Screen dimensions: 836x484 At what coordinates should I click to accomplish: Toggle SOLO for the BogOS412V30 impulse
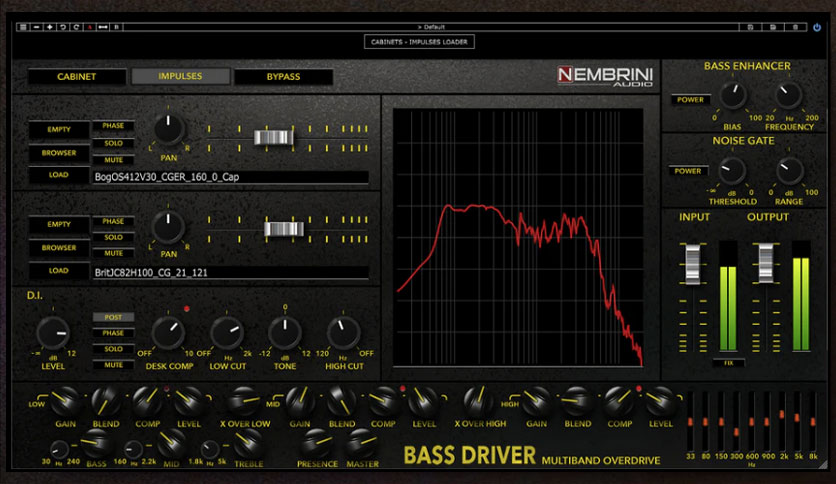click(x=113, y=143)
